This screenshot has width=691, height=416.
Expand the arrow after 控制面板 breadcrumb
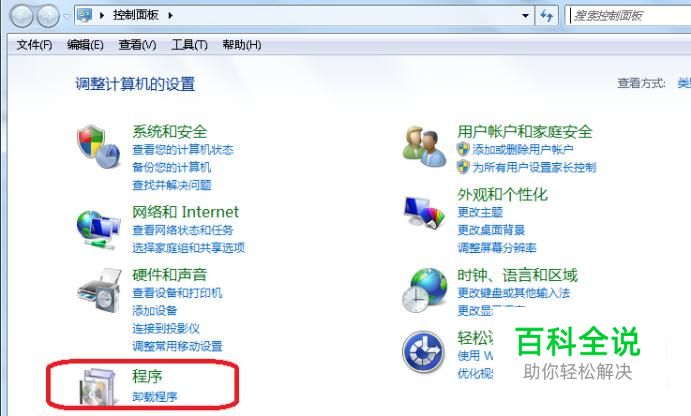click(x=171, y=15)
